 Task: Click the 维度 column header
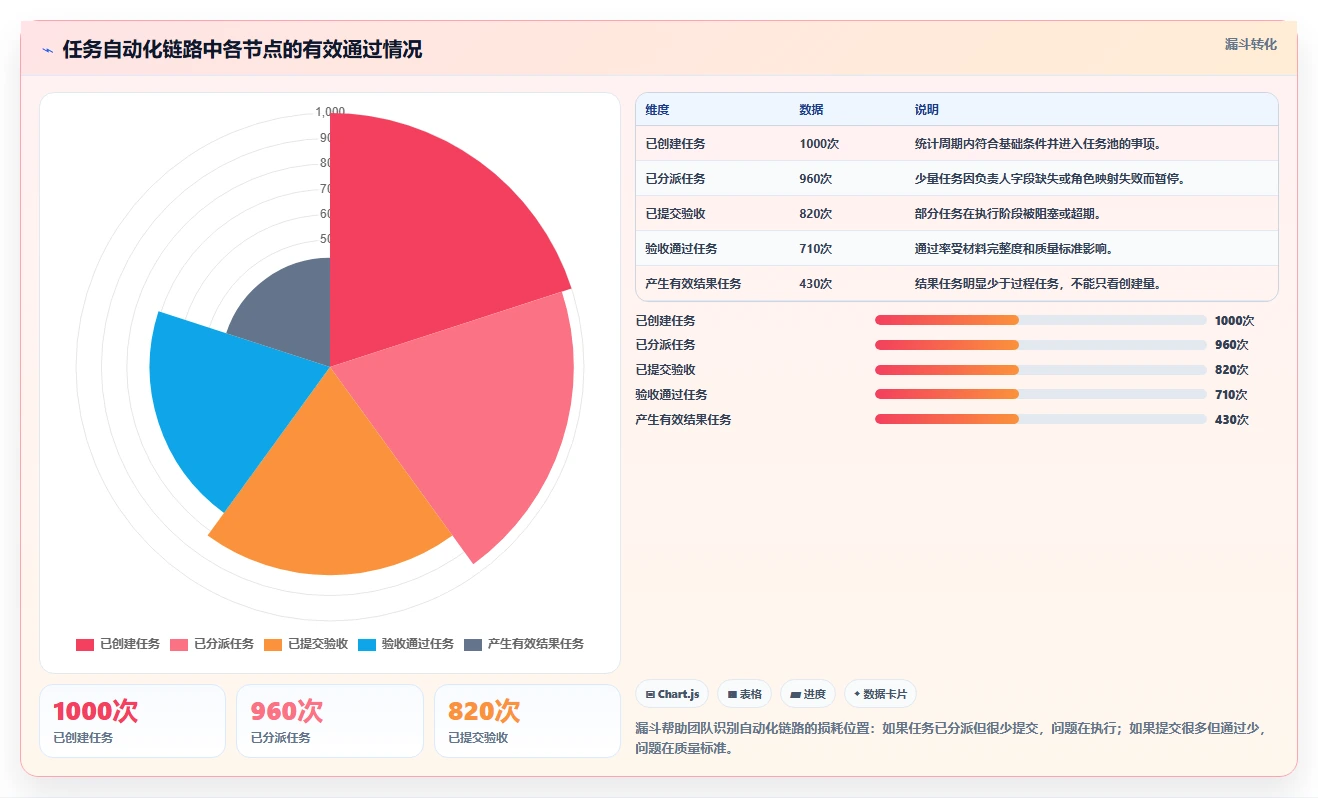tap(657, 110)
